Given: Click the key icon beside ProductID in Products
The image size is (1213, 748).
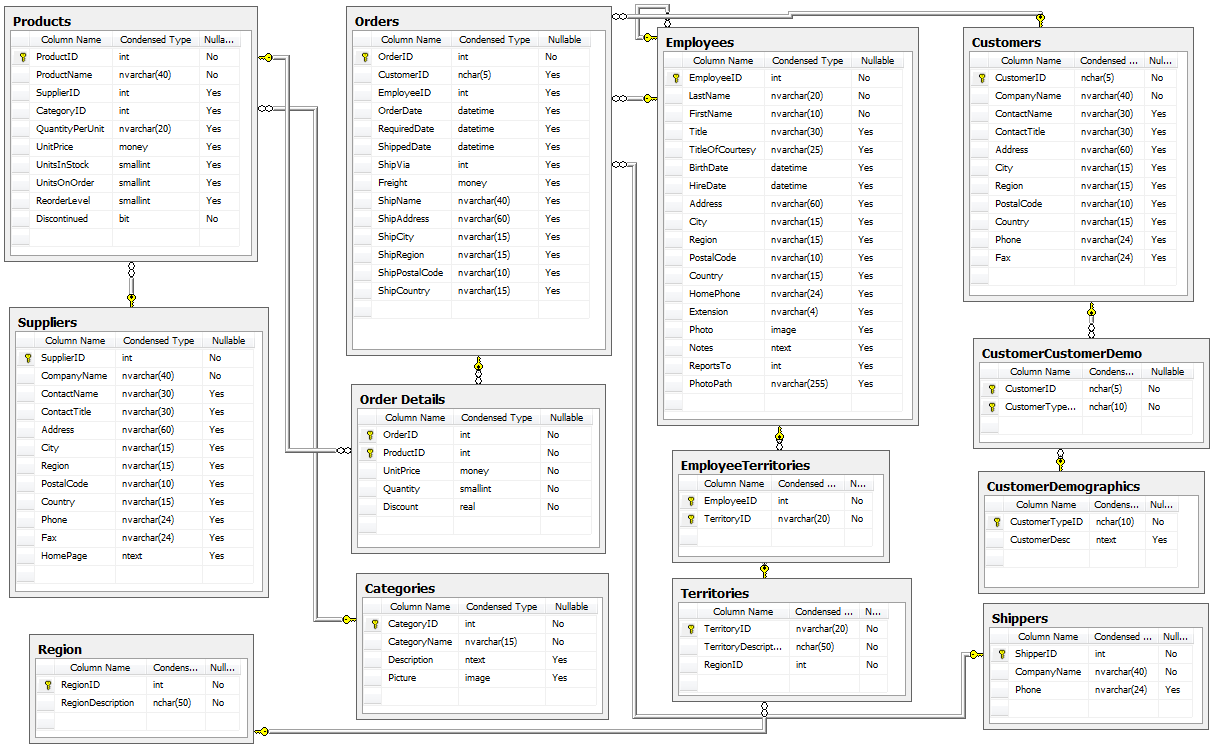Looking at the screenshot, I should (23, 56).
